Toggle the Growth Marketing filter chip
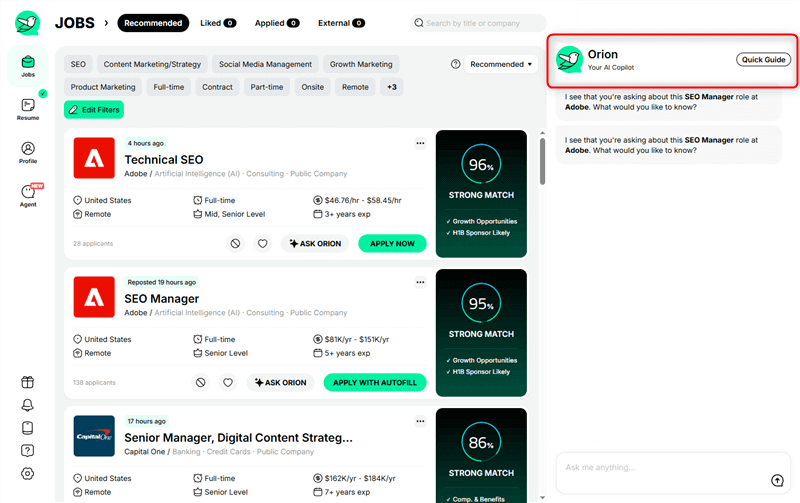The height and width of the screenshot is (503, 800). click(x=361, y=64)
